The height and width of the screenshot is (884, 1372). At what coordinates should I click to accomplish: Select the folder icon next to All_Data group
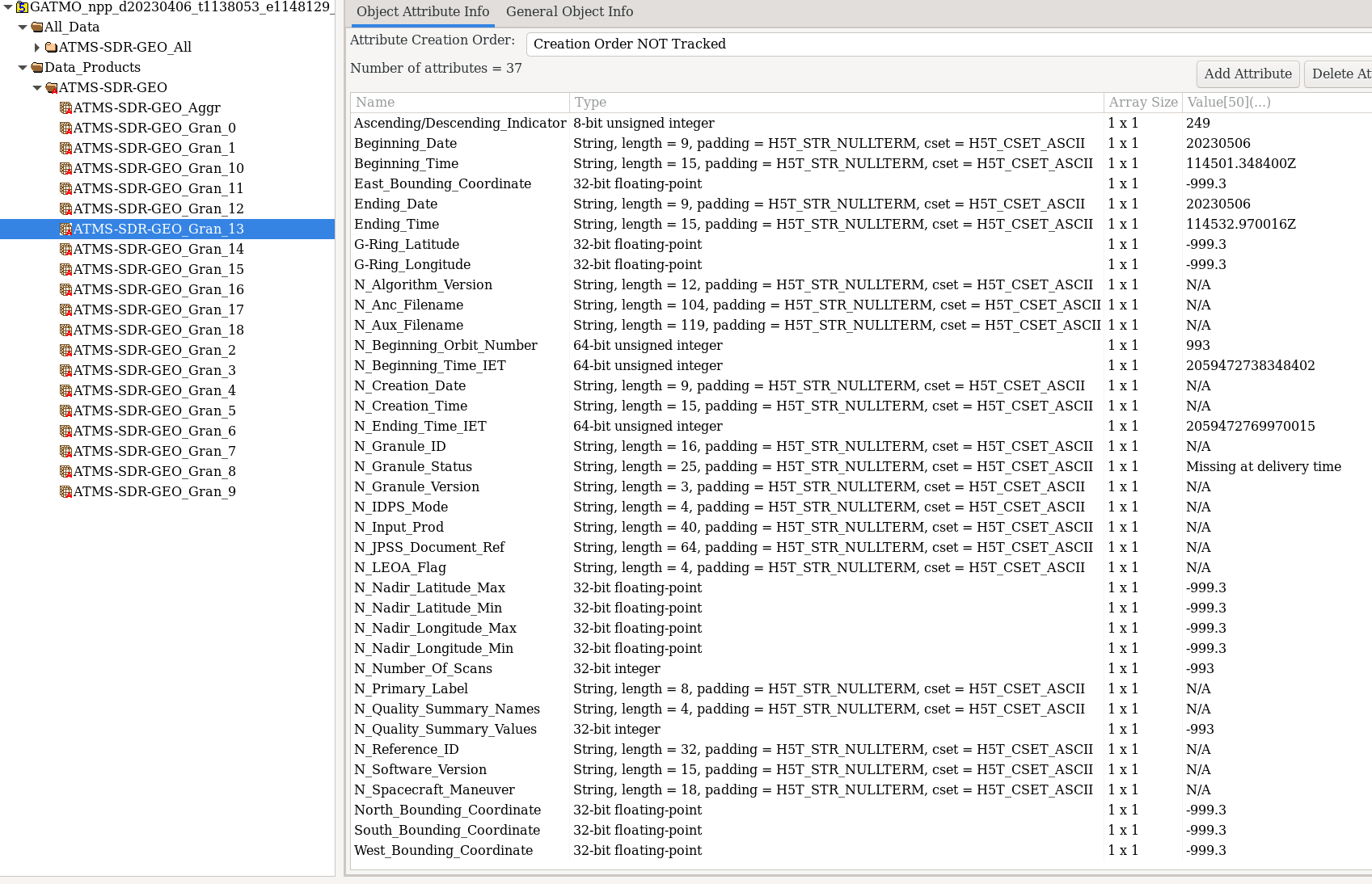(36, 27)
